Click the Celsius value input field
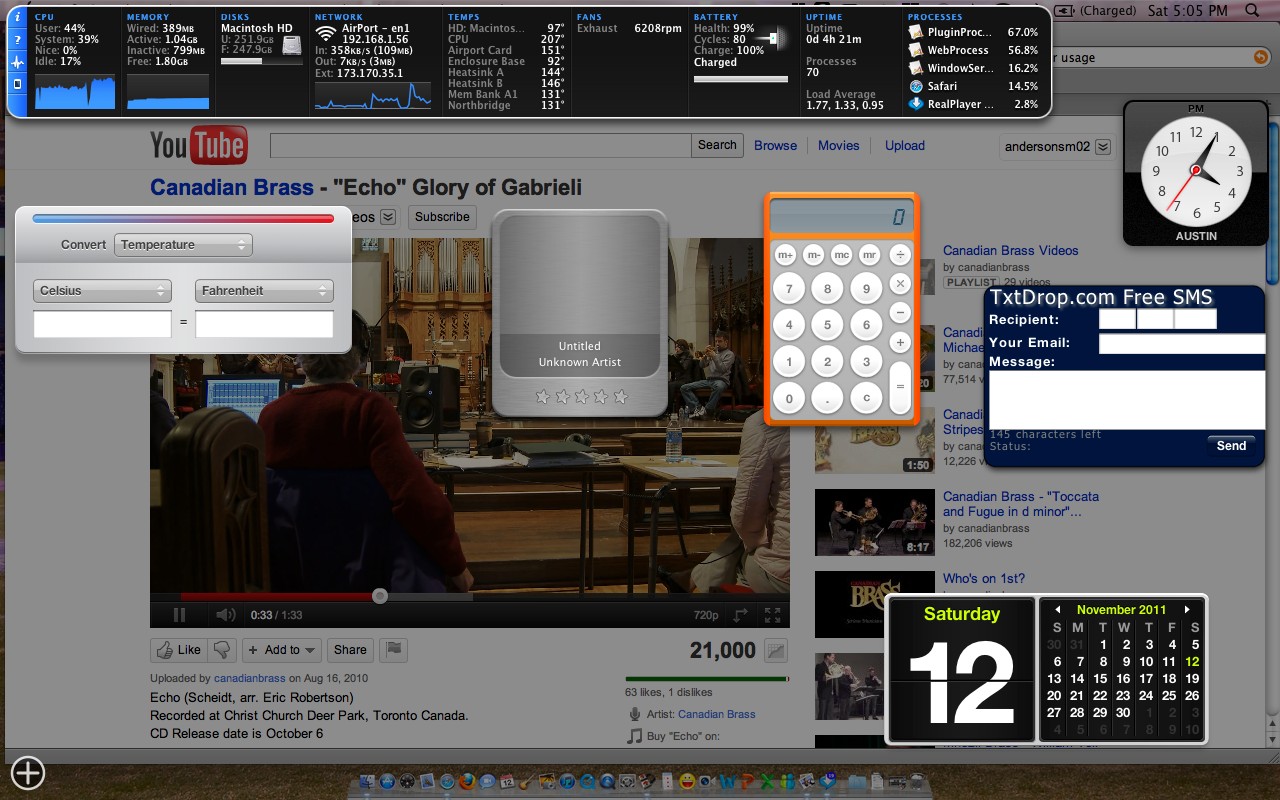This screenshot has height=800, width=1280. point(102,324)
